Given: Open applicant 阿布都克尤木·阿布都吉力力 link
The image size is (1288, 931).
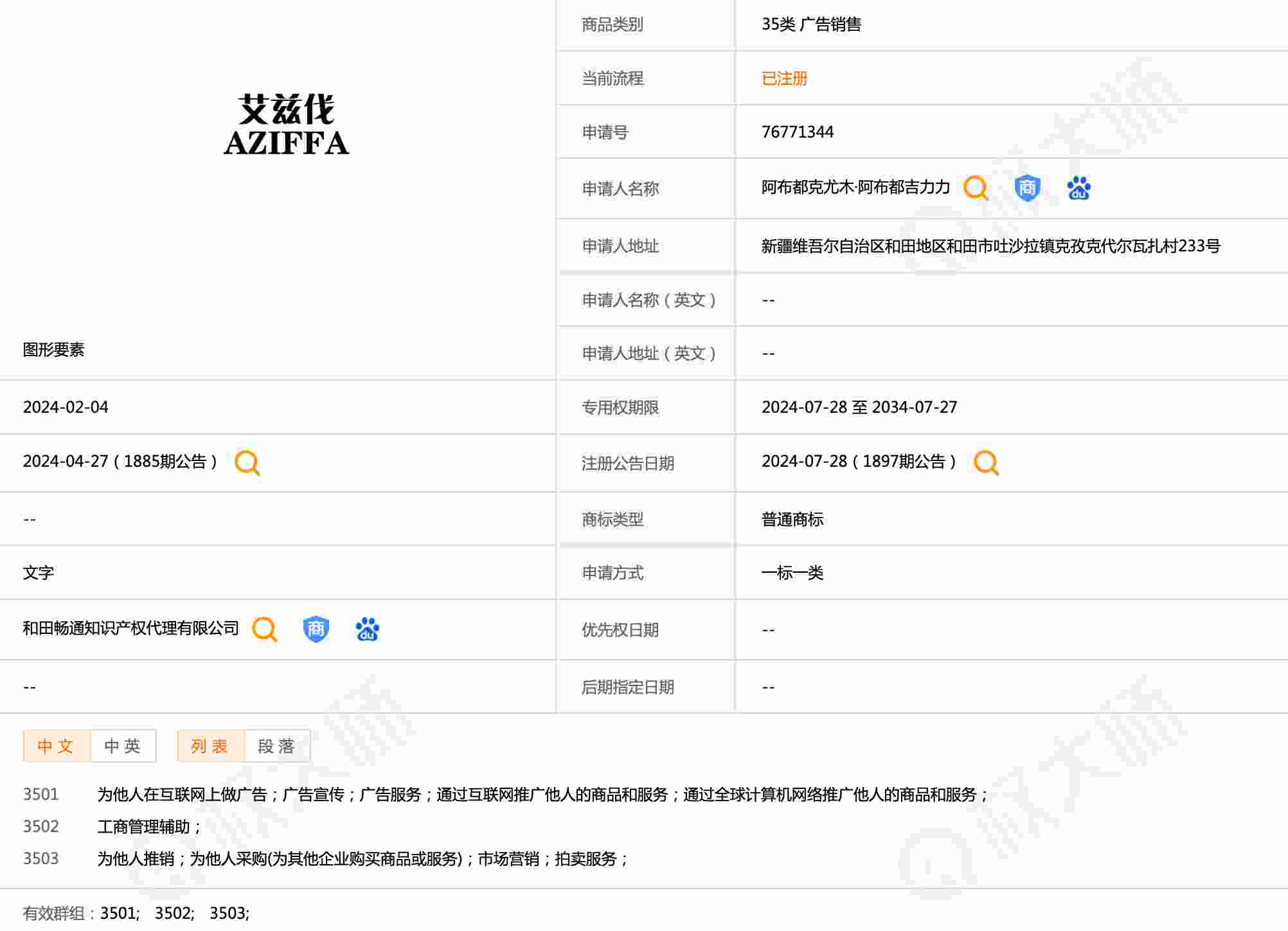Looking at the screenshot, I should [855, 187].
